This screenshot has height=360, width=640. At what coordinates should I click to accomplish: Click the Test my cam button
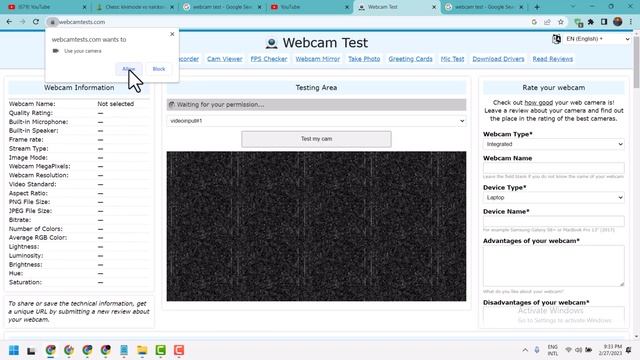316,139
